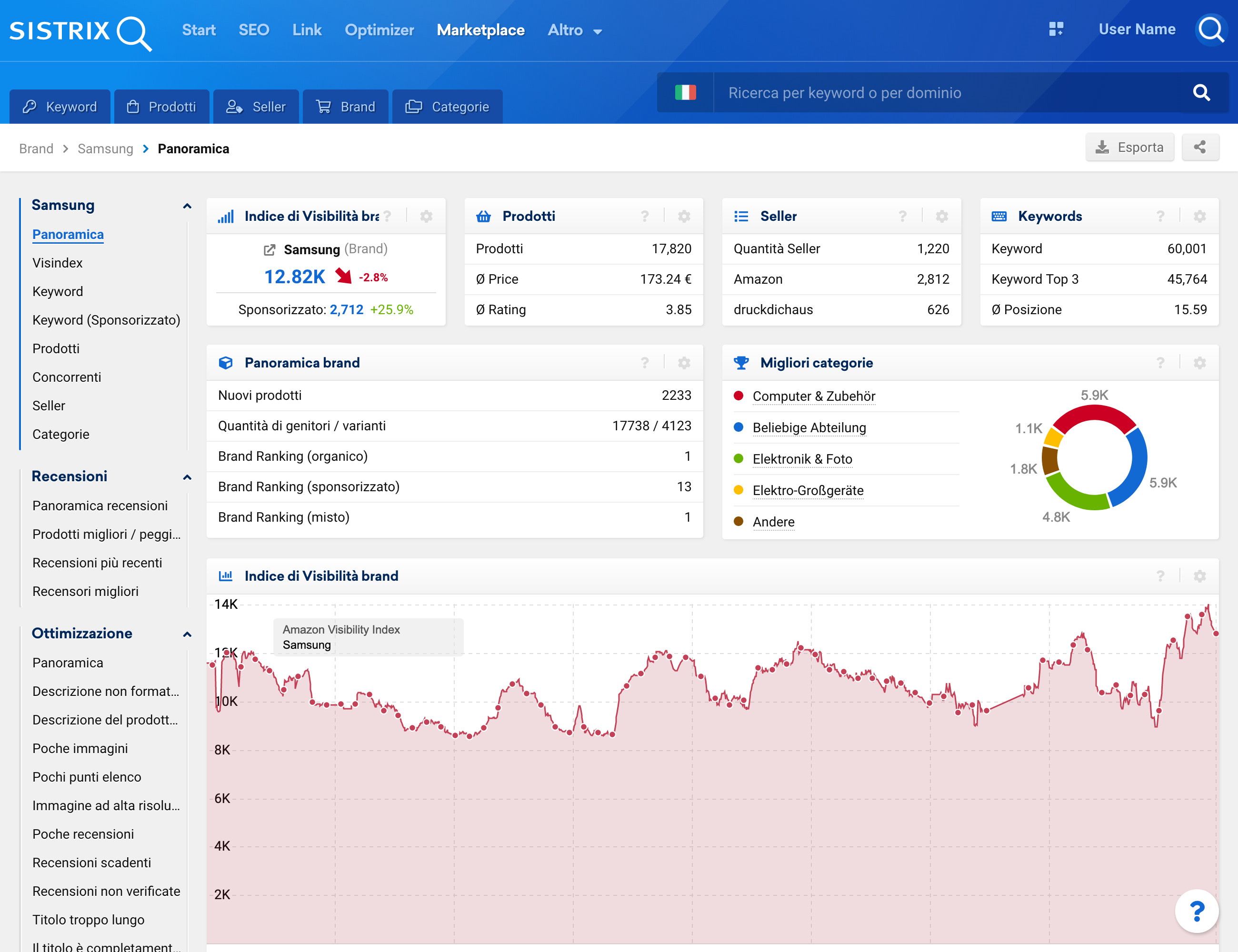
Task: Switch to the Keyword tab
Action: pos(60,107)
